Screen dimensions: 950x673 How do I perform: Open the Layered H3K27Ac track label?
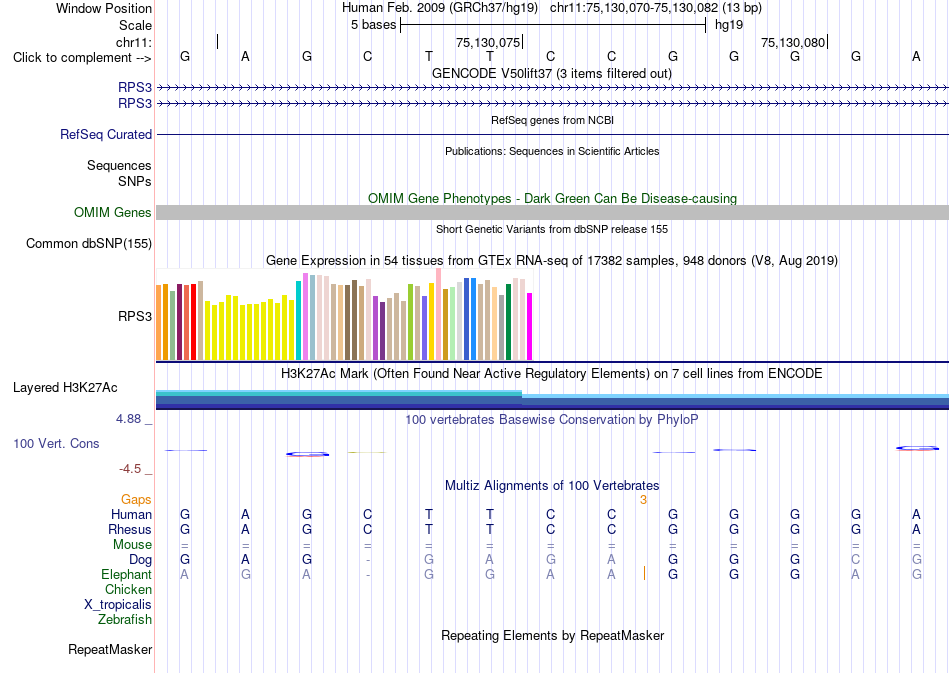coord(65,388)
